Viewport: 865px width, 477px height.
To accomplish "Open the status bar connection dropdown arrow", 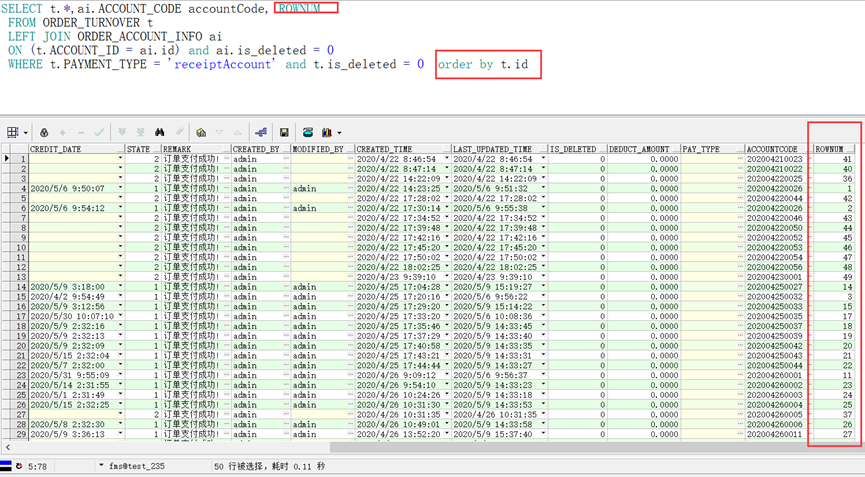I will coord(102,465).
